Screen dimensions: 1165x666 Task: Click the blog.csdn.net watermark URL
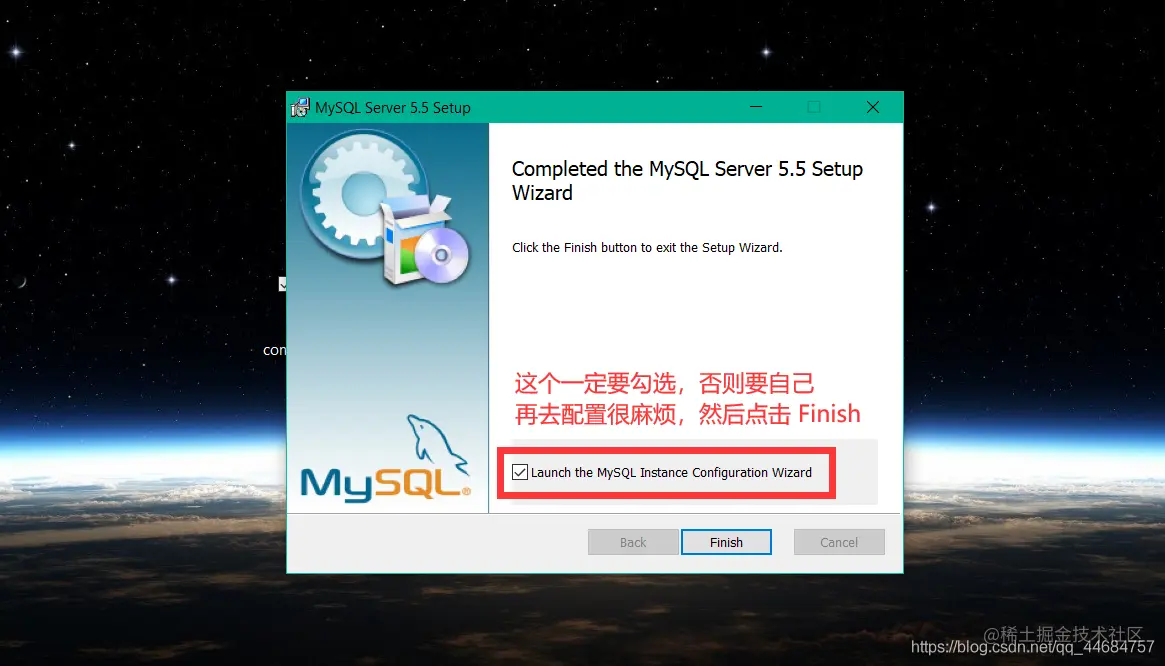[1033, 647]
